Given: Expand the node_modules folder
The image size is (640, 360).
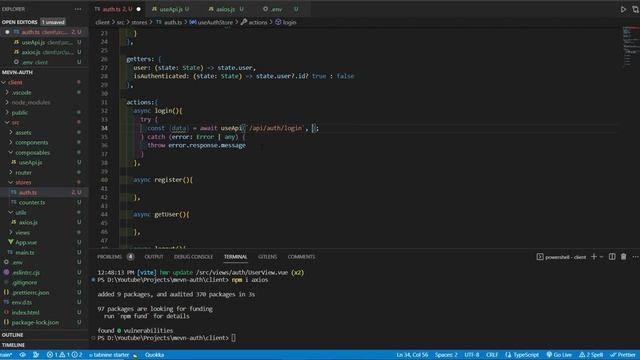Looking at the screenshot, I should click(31, 102).
